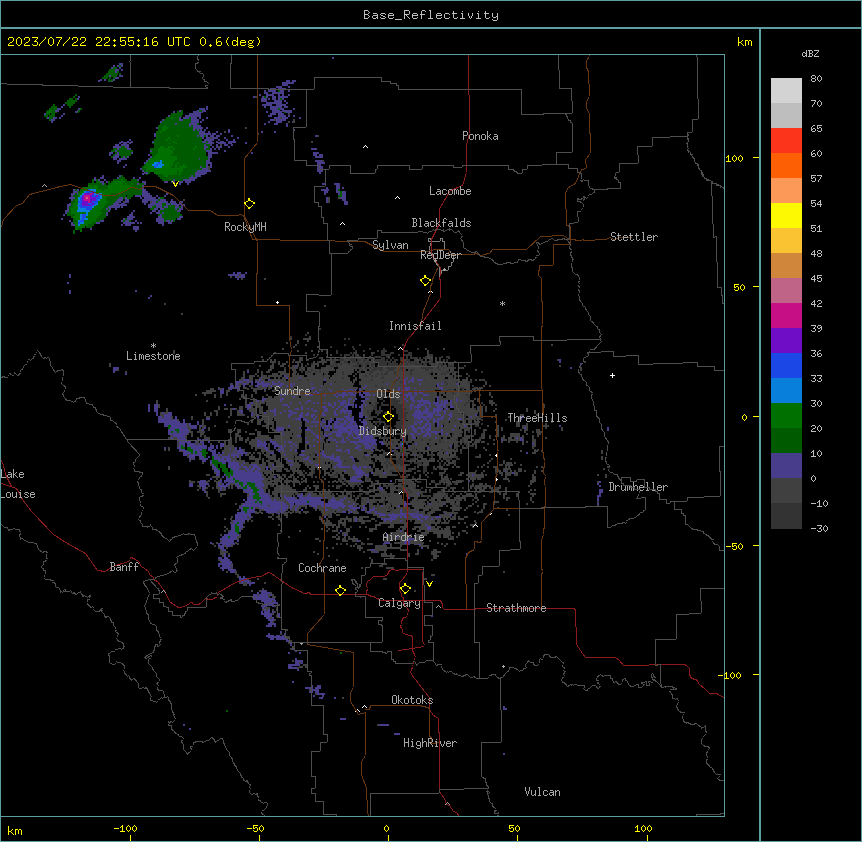Click the Airdrie label
The width and height of the screenshot is (862, 842).
403,537
